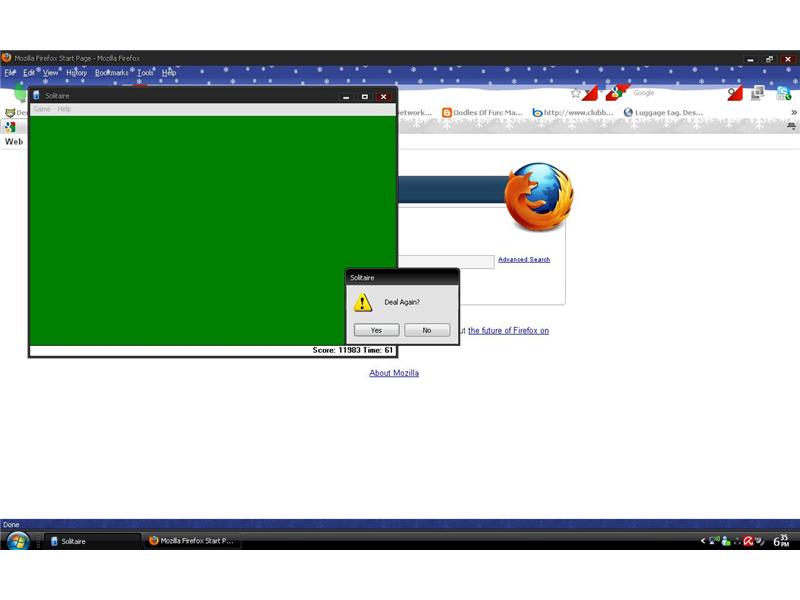Open the Game menu in Solitaire
This screenshot has height=600, width=800.
coord(42,109)
